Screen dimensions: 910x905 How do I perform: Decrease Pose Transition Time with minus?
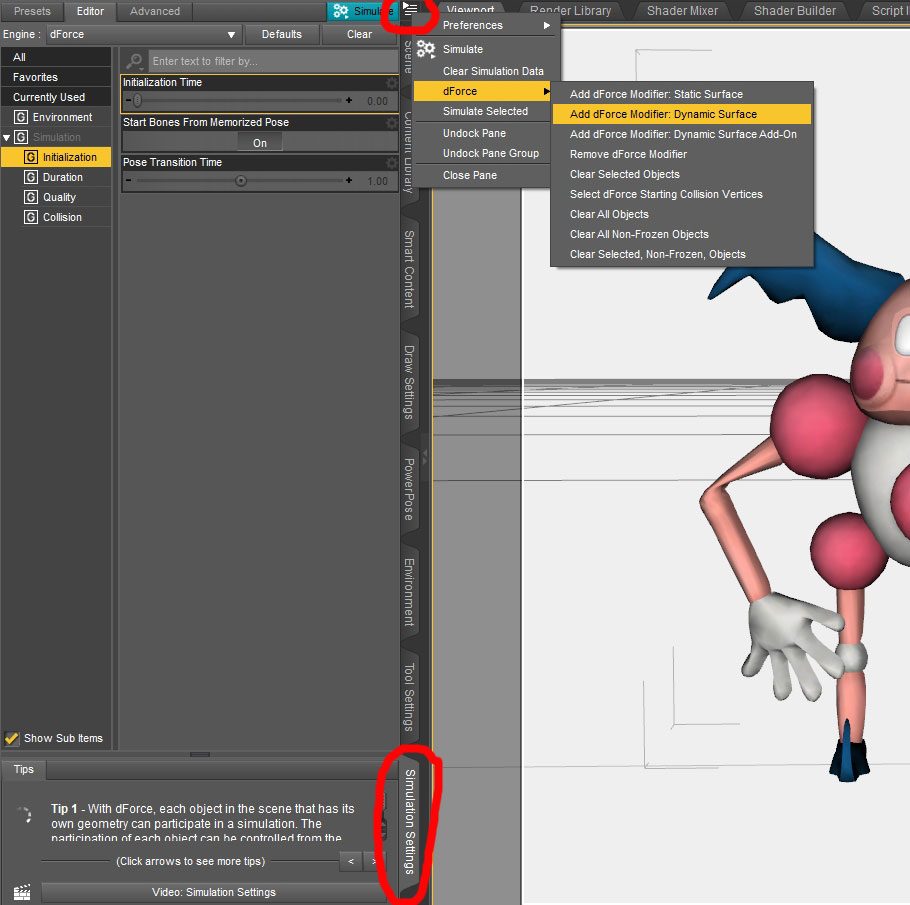(x=128, y=181)
